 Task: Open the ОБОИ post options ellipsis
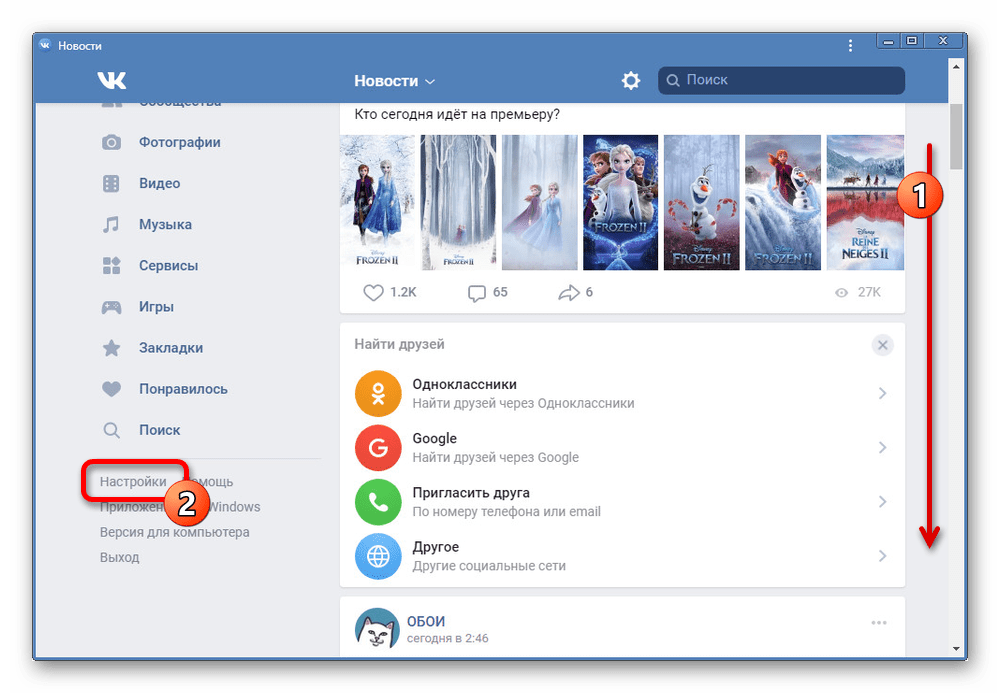pyautogui.click(x=879, y=623)
